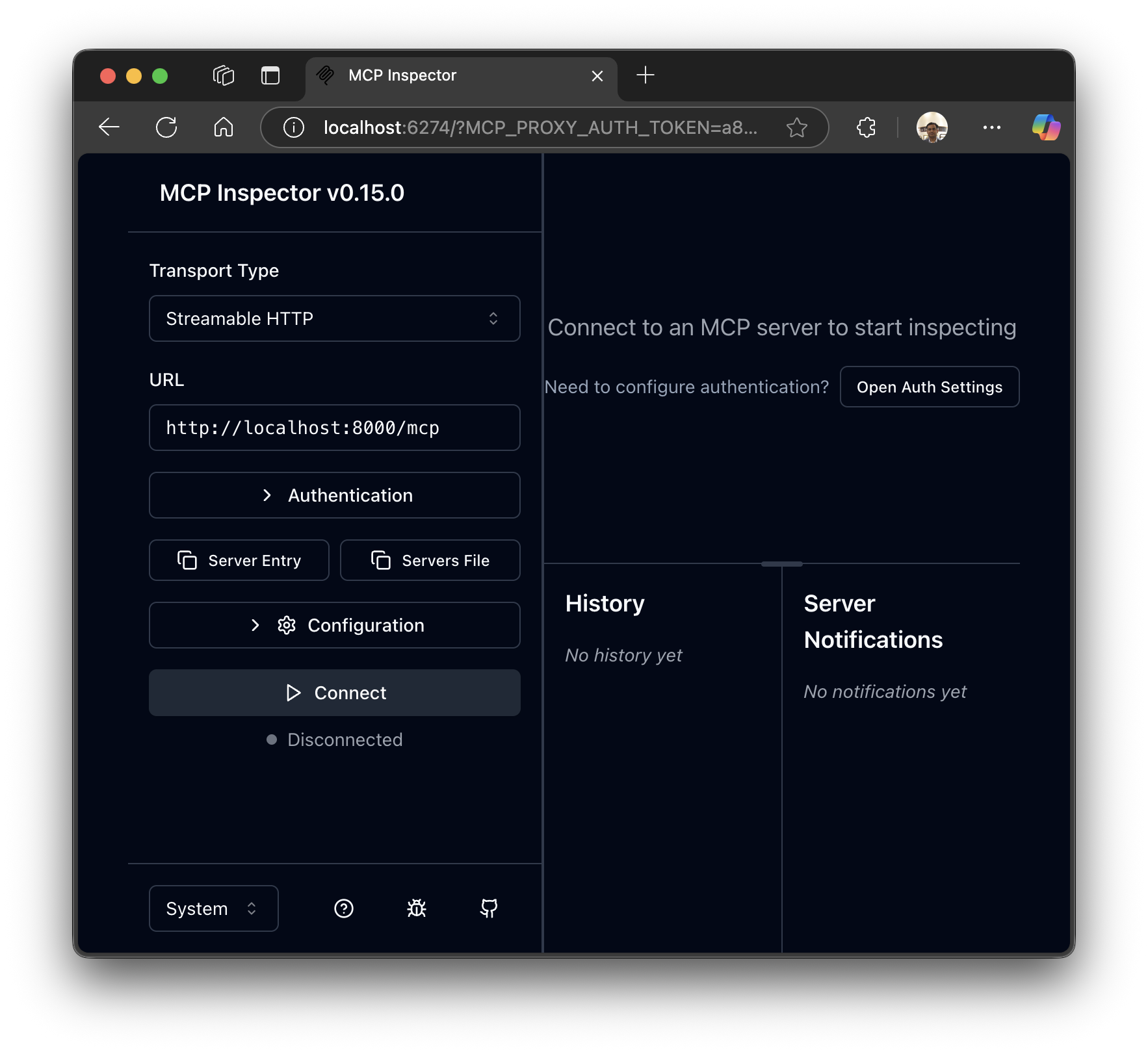Click the 'No notifications yet' text
Image resolution: width=1148 pixels, height=1054 pixels.
coord(885,691)
